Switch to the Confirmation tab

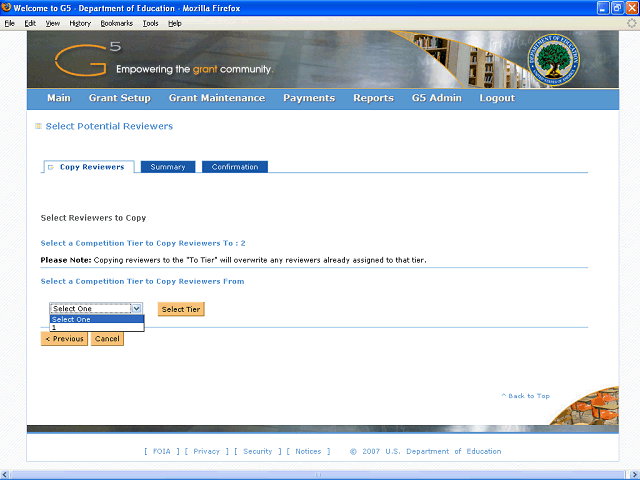pyautogui.click(x=235, y=167)
